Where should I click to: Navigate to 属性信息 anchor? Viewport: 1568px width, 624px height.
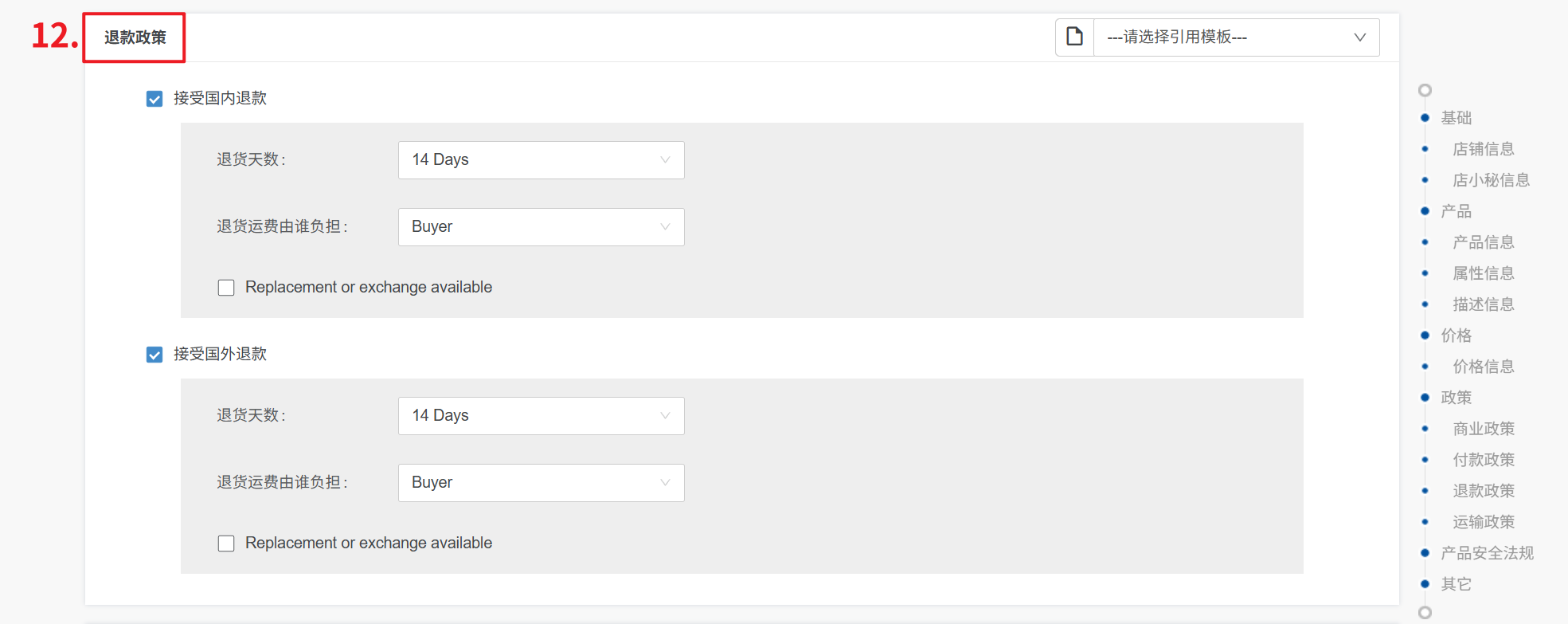point(1483,273)
